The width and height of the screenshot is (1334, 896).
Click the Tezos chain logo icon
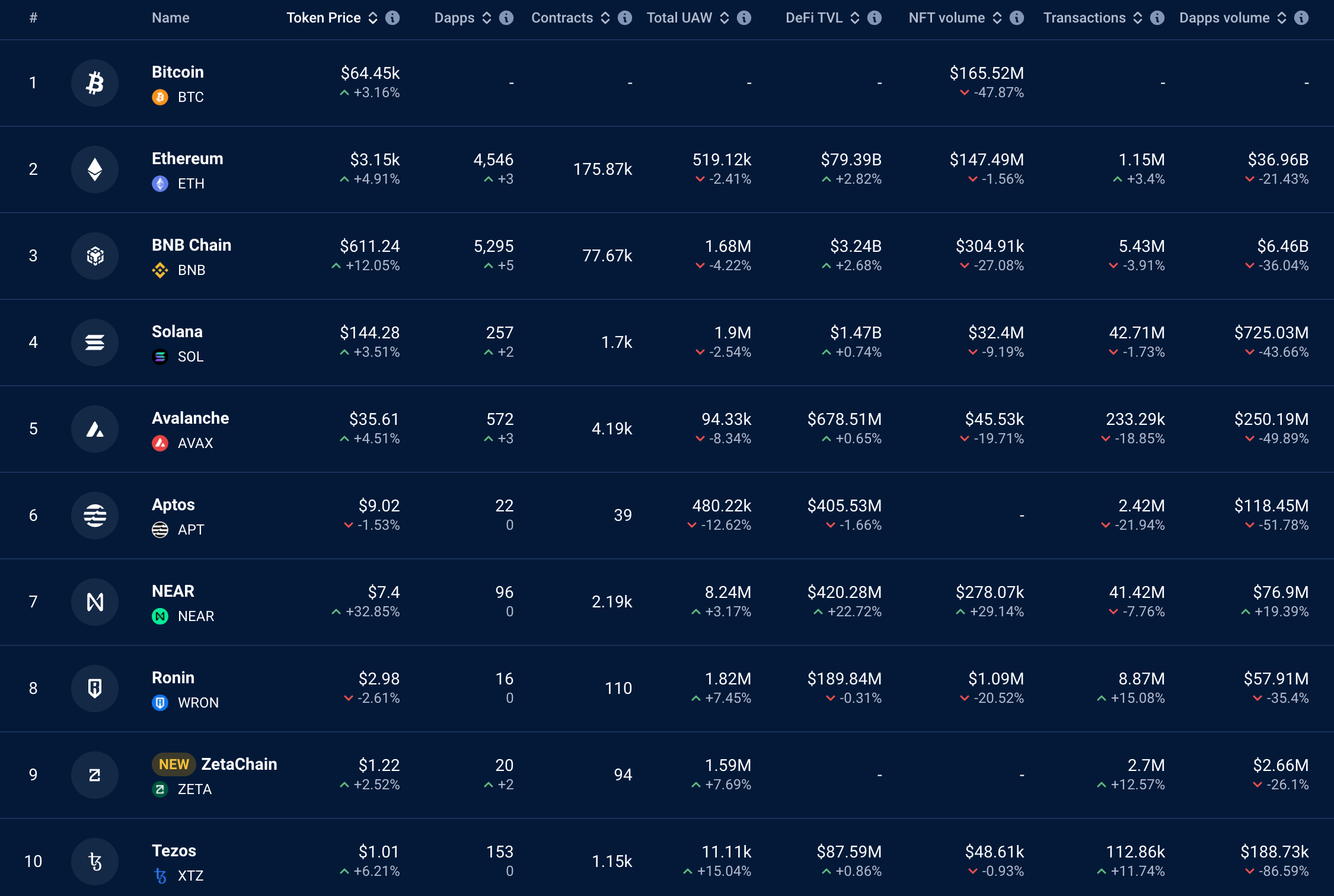click(x=95, y=862)
